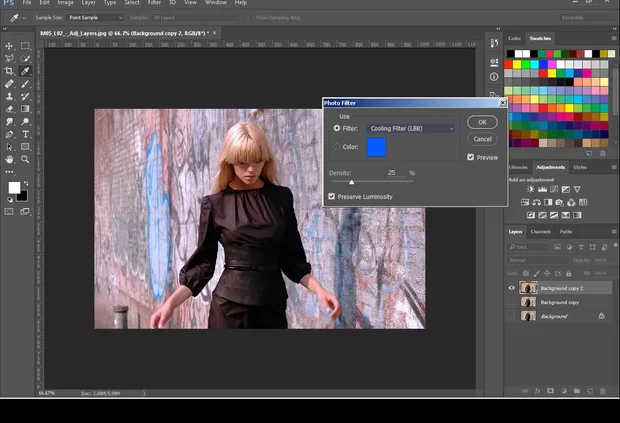The height and width of the screenshot is (423, 620).
Task: Select the Crop tool
Action: 10,71
